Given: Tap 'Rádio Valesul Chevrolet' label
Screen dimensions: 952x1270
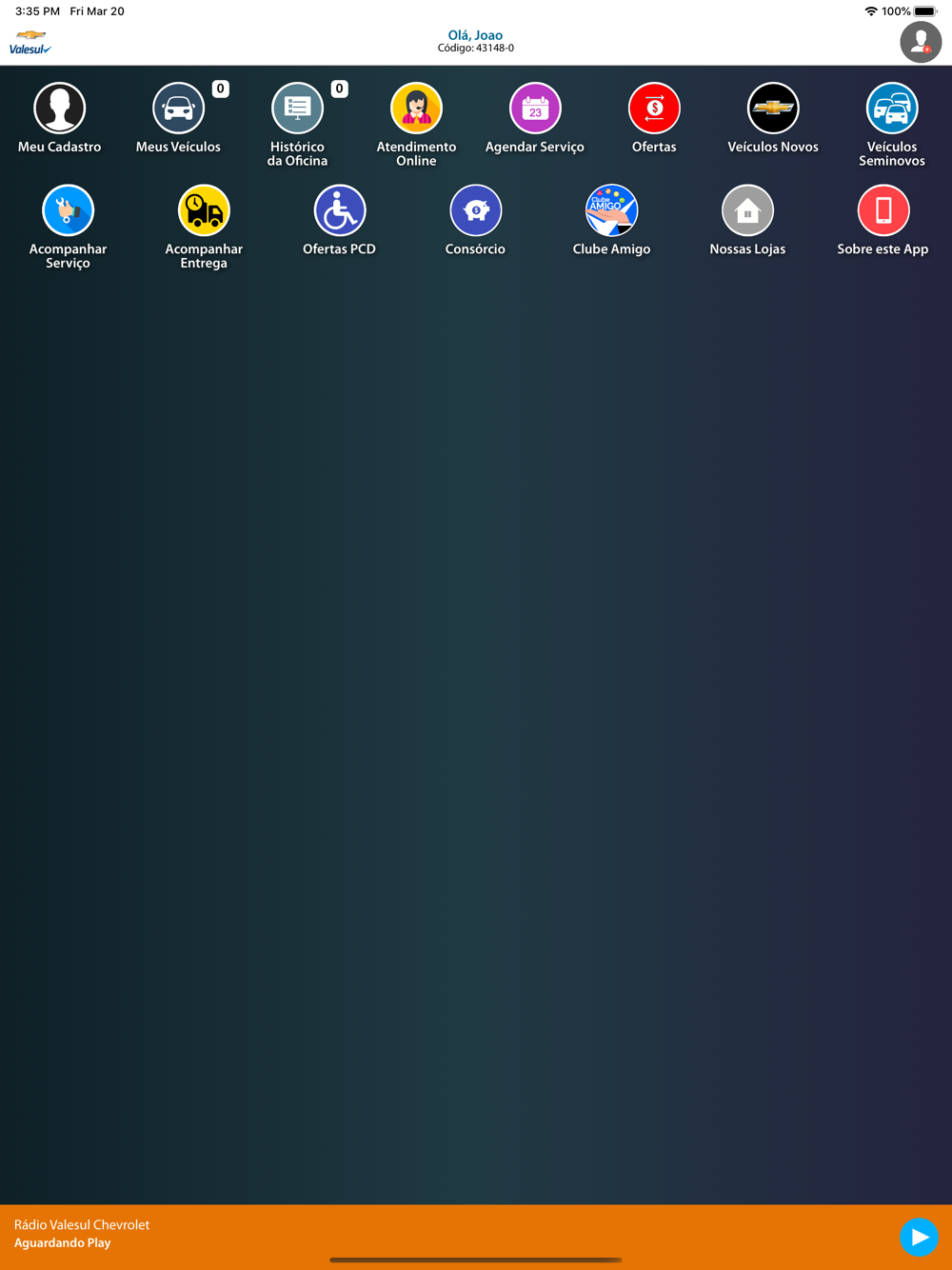Looking at the screenshot, I should click(82, 1225).
